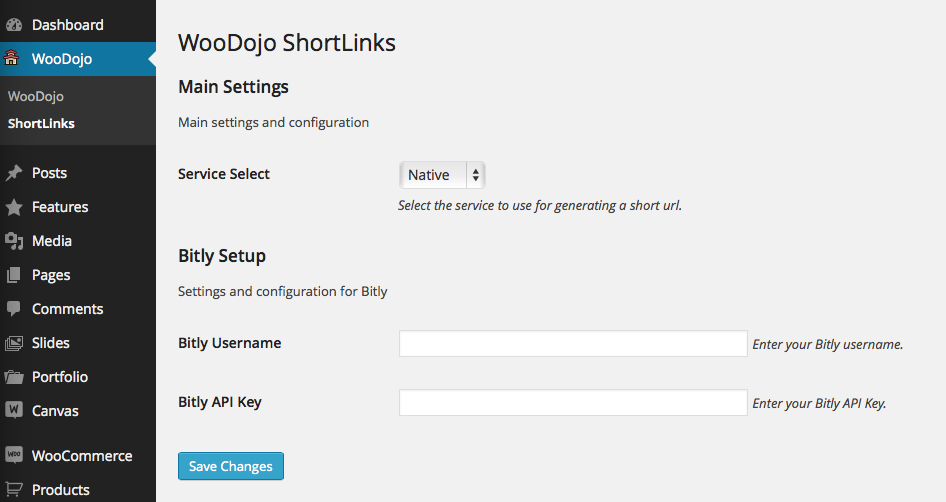Viewport: 946px width, 502px height.
Task: Click the Canvas W icon
Action: pyautogui.click(x=14, y=410)
